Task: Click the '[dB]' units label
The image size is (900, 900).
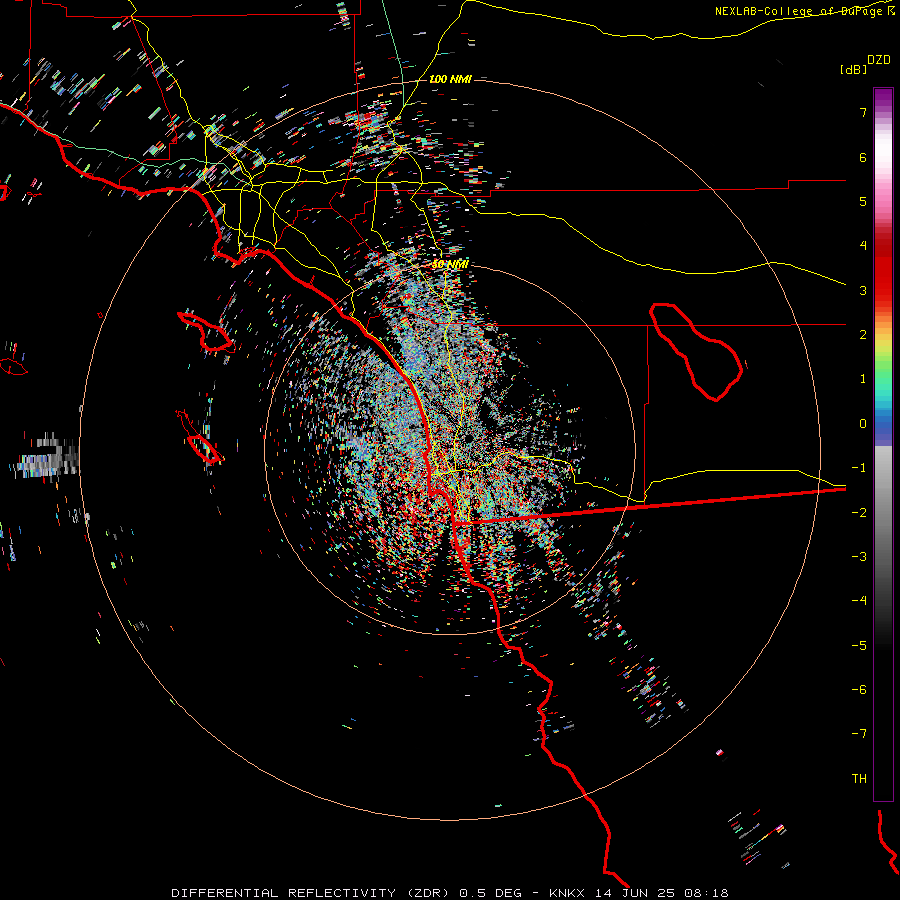Action: click(853, 69)
